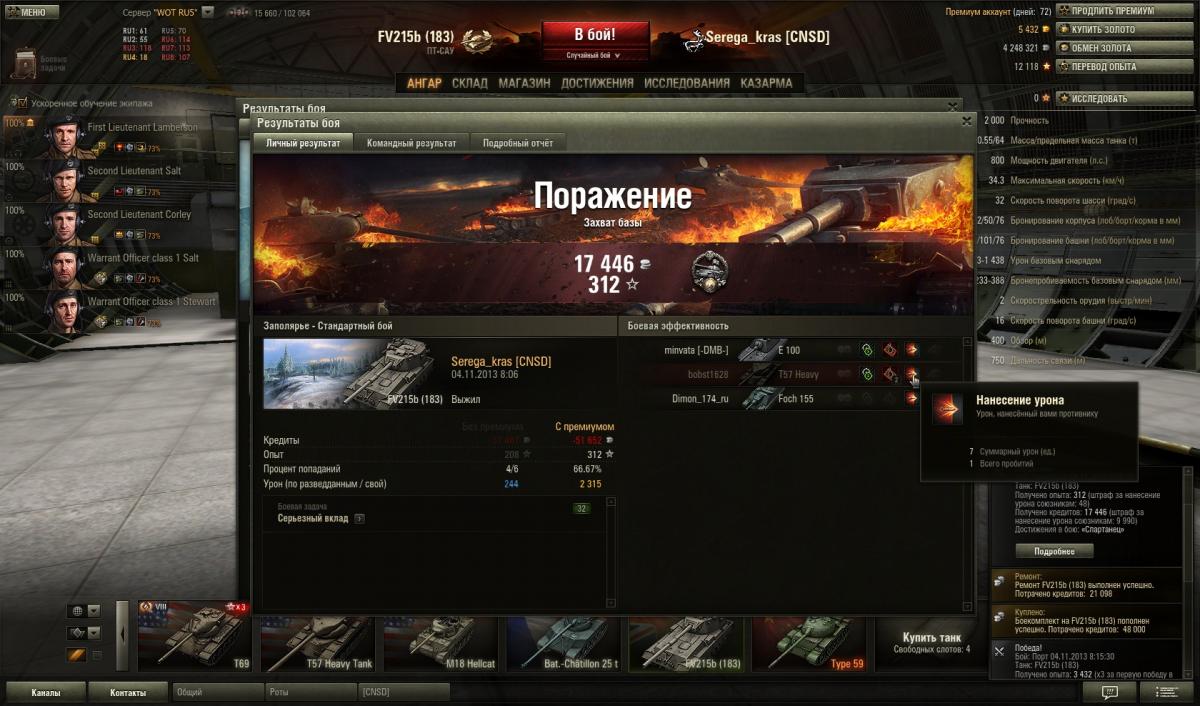Click the question mark beside Серьезный вклад

[x=360, y=519]
